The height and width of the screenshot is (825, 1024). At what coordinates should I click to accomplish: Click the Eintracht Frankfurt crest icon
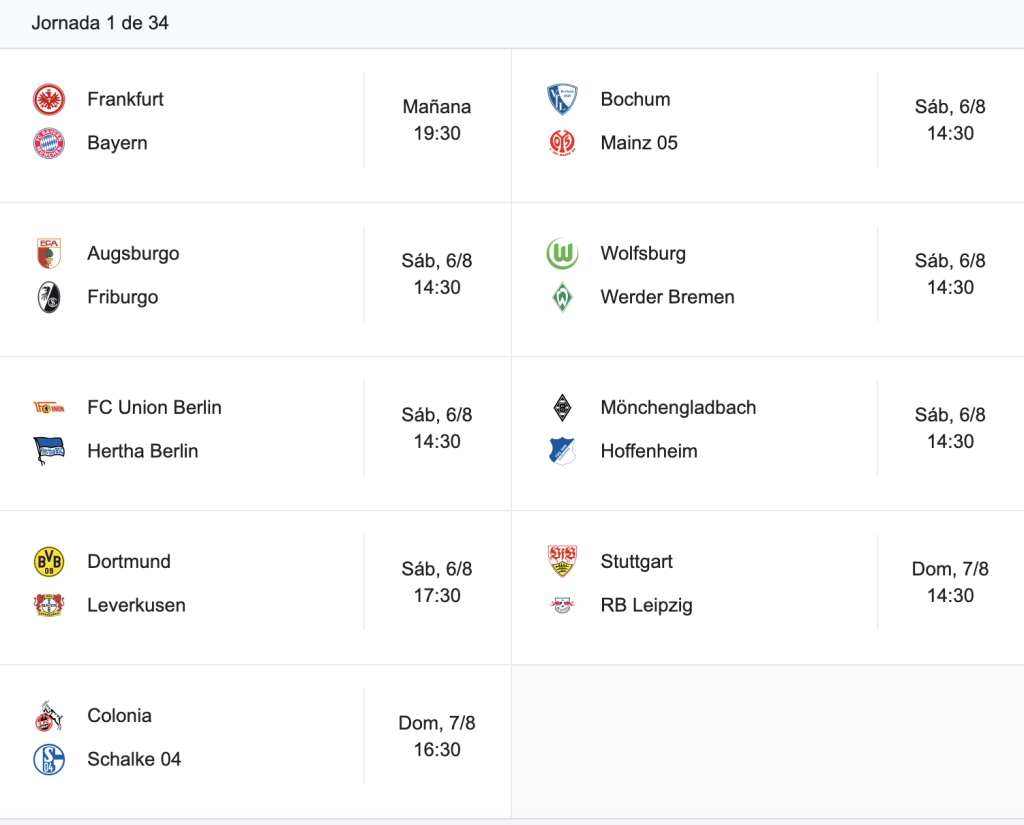[49, 99]
